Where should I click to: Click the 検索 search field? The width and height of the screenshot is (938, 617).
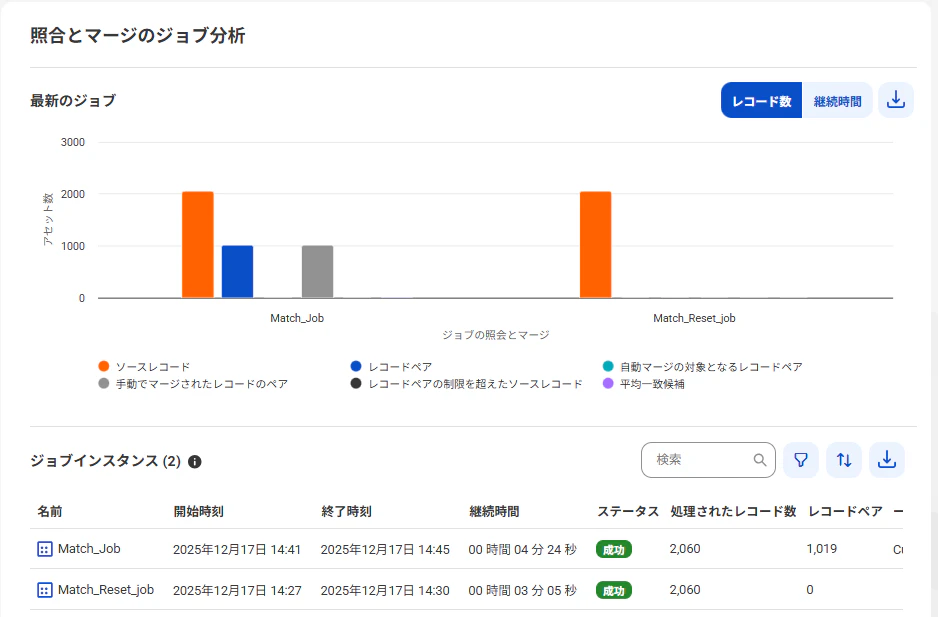(708, 460)
